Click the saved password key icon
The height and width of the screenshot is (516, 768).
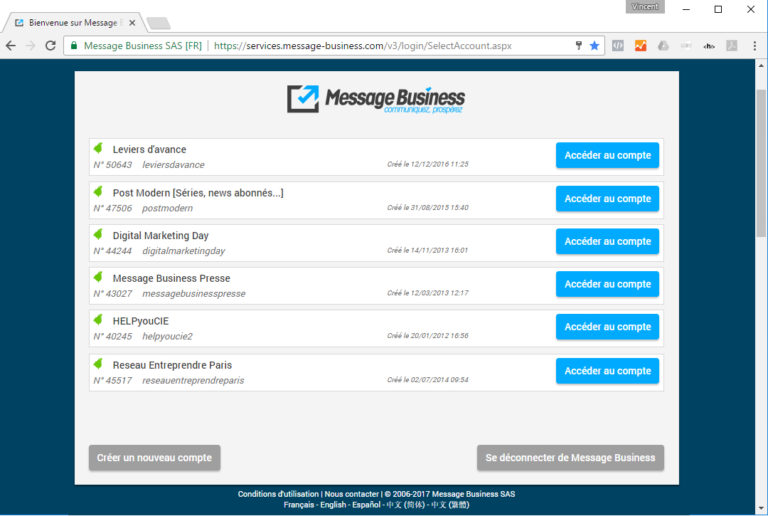pyautogui.click(x=578, y=46)
